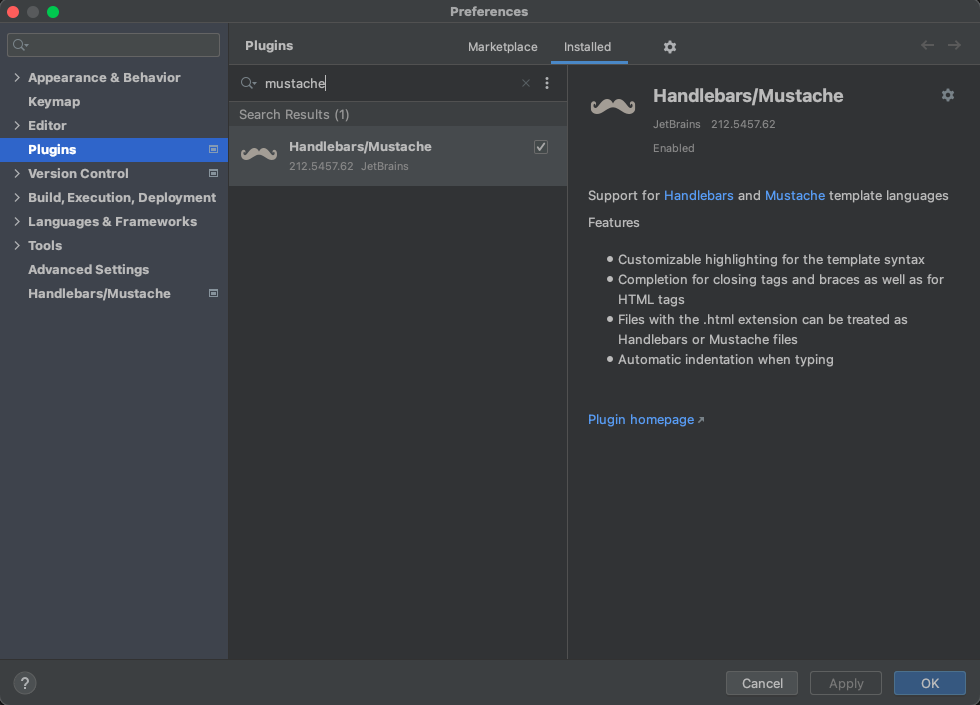Click the settings search input field
The width and height of the screenshot is (980, 705).
click(113, 45)
